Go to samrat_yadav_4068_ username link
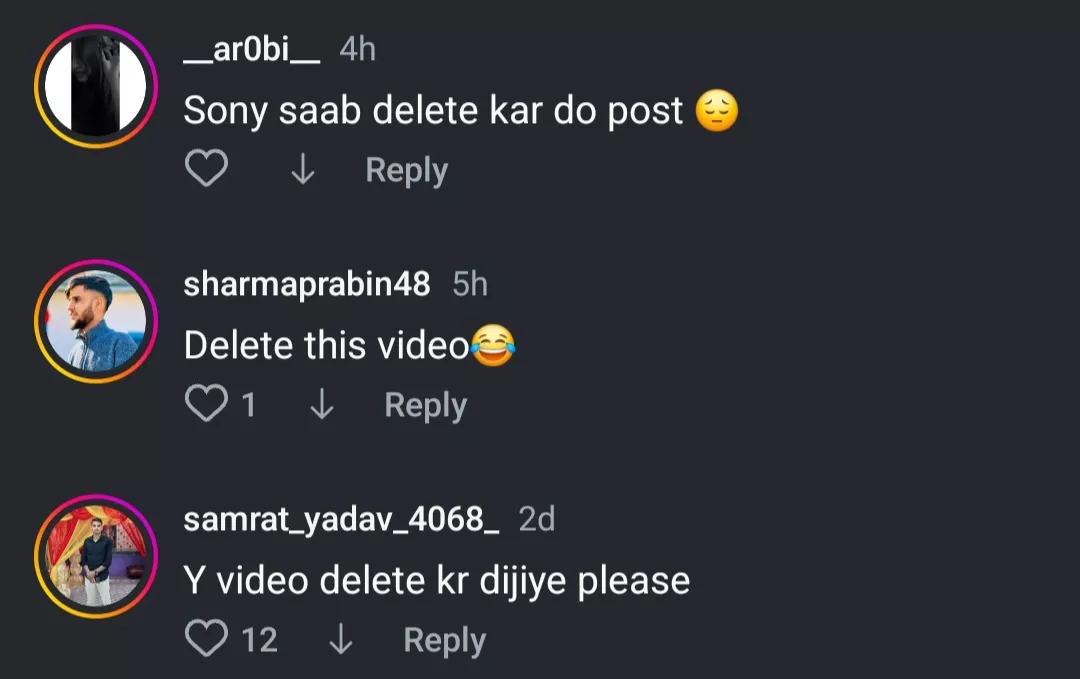 (x=341, y=520)
